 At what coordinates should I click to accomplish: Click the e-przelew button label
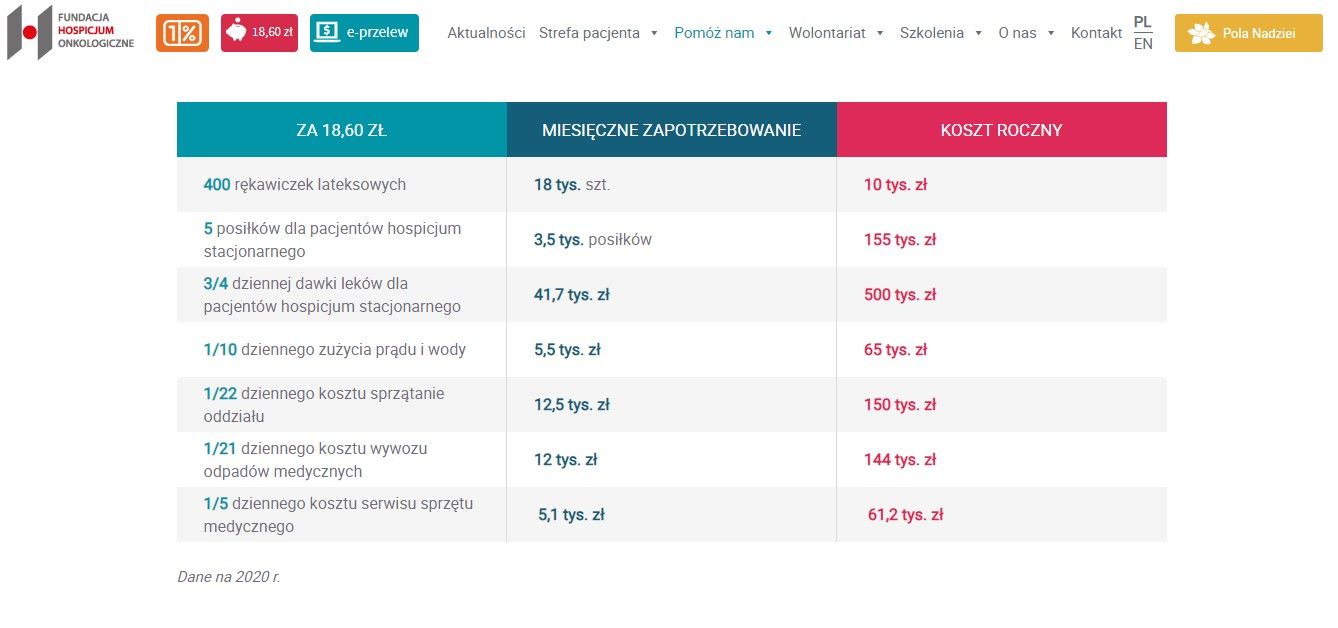click(377, 32)
